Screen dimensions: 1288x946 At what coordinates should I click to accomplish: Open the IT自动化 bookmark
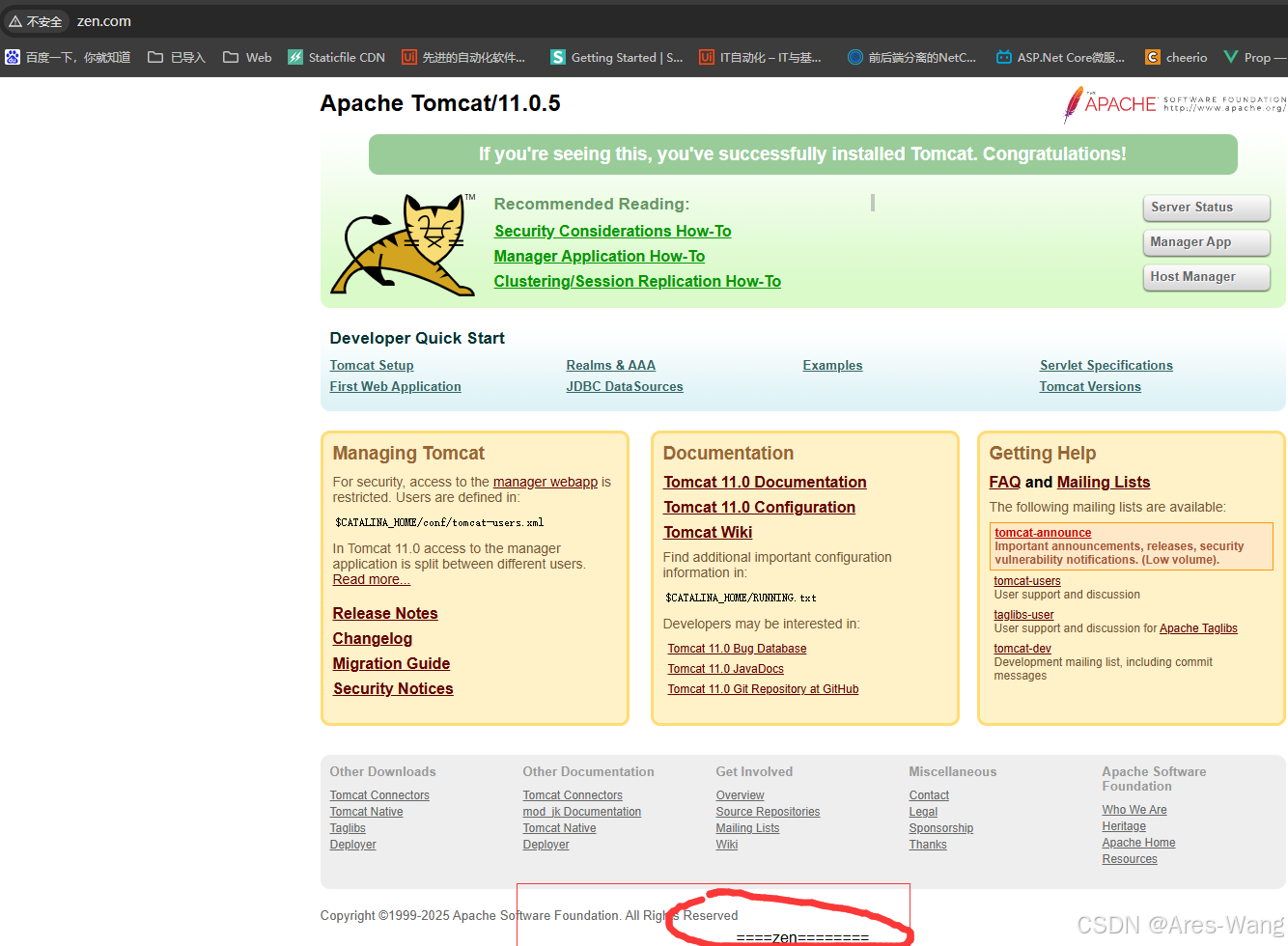[760, 57]
